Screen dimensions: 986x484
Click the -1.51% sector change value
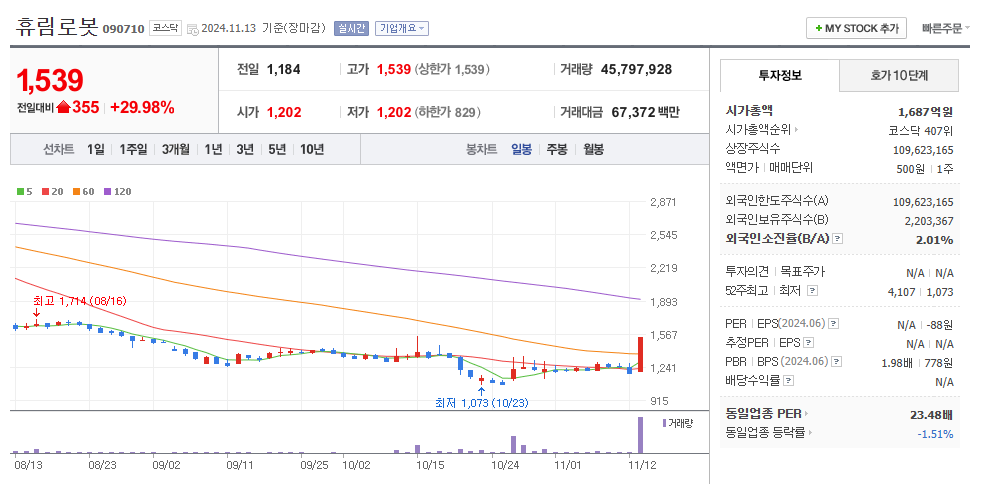935,434
